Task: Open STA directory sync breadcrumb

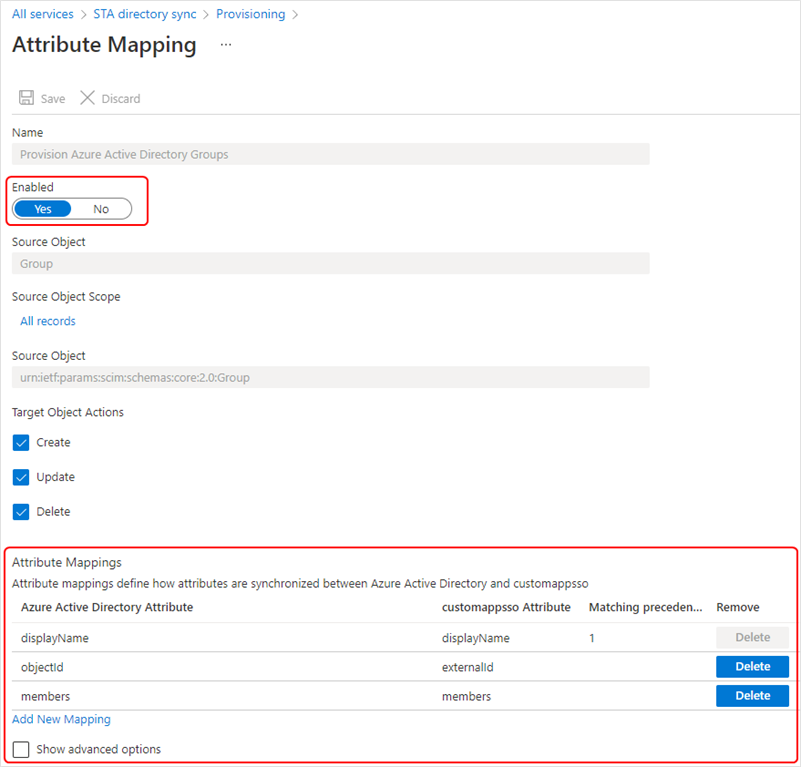Action: 145,14
